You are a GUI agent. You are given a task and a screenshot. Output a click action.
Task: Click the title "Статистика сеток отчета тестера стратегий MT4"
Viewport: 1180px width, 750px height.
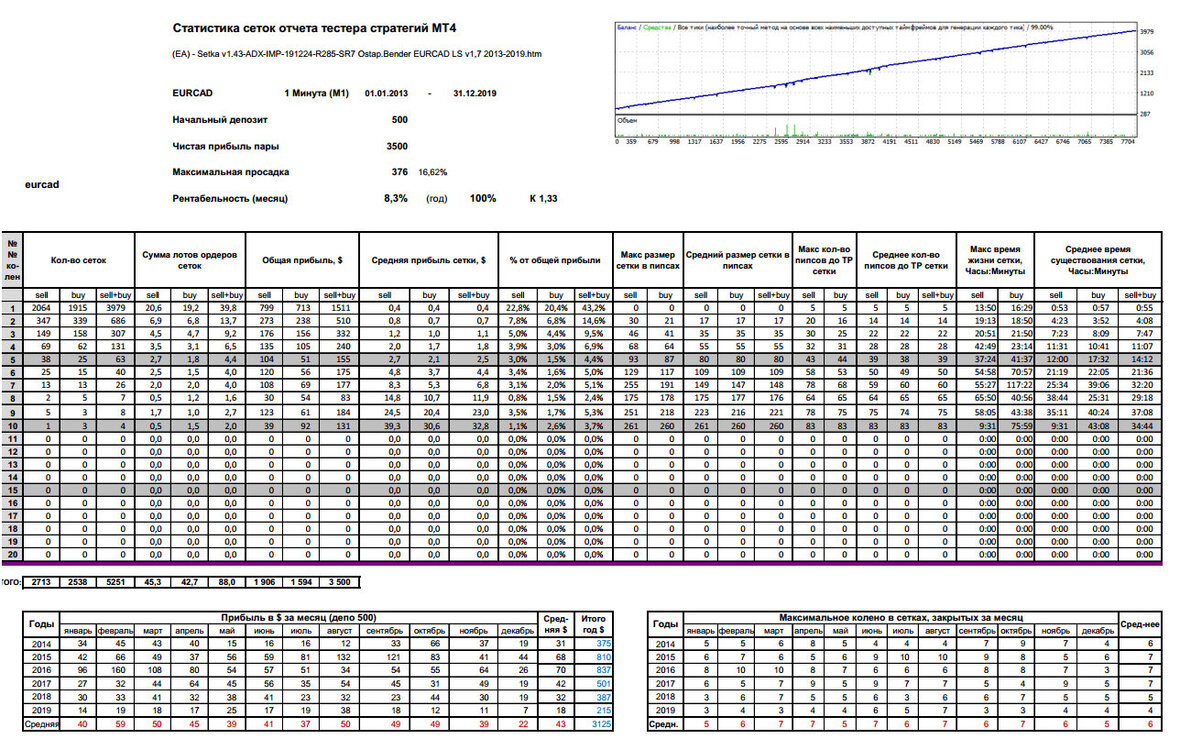click(314, 29)
